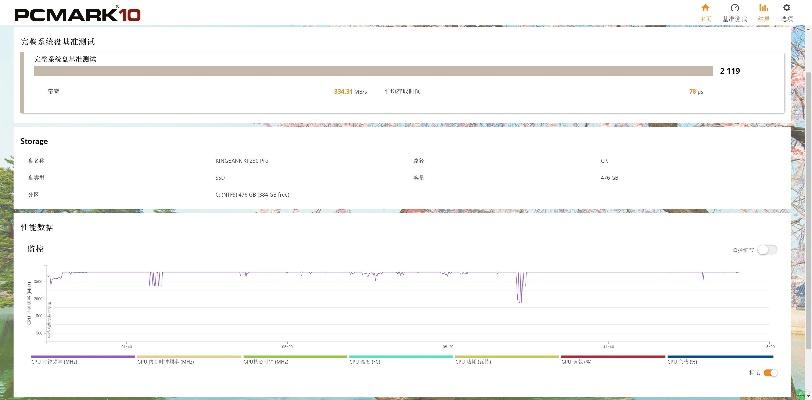Click the SSD drive type value
The image size is (812, 400).
coord(220,178)
